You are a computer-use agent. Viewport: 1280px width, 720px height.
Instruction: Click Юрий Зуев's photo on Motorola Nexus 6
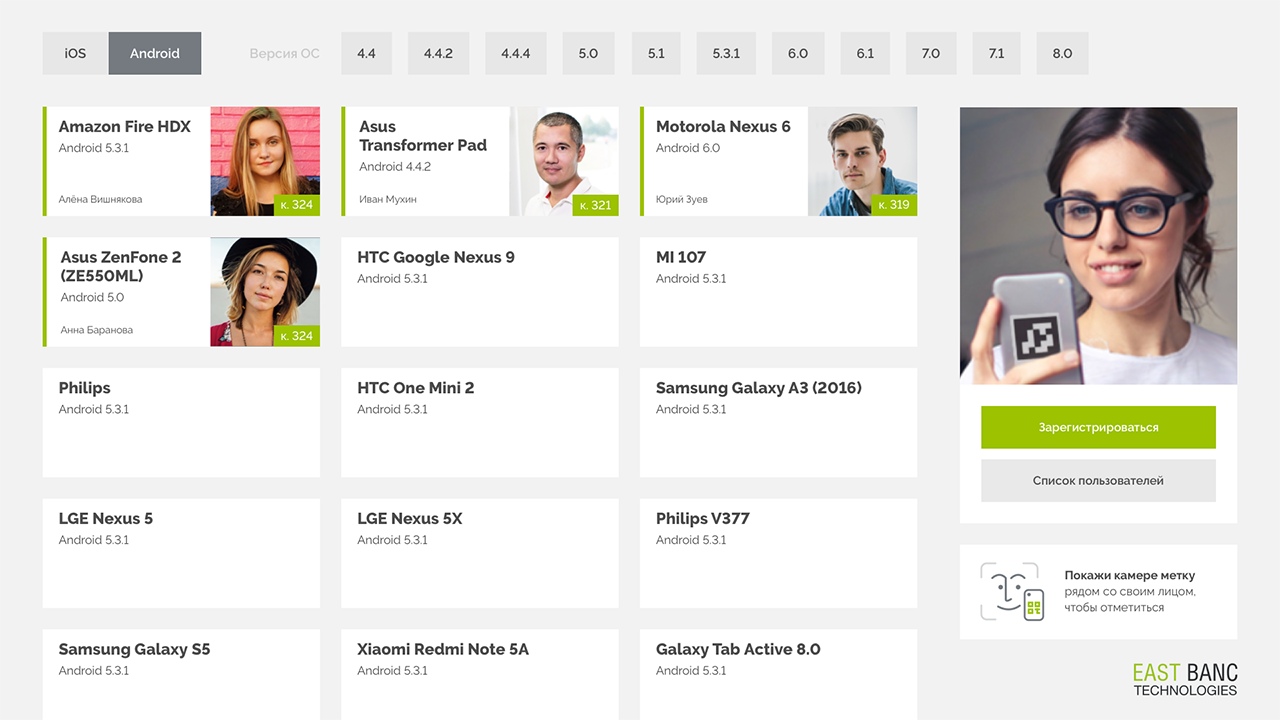click(862, 161)
